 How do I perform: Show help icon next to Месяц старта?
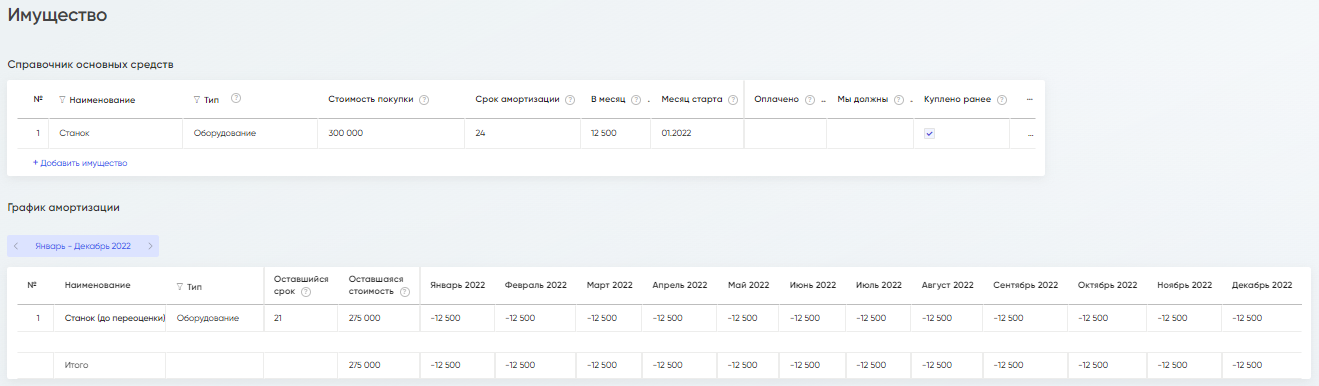pyautogui.click(x=733, y=100)
